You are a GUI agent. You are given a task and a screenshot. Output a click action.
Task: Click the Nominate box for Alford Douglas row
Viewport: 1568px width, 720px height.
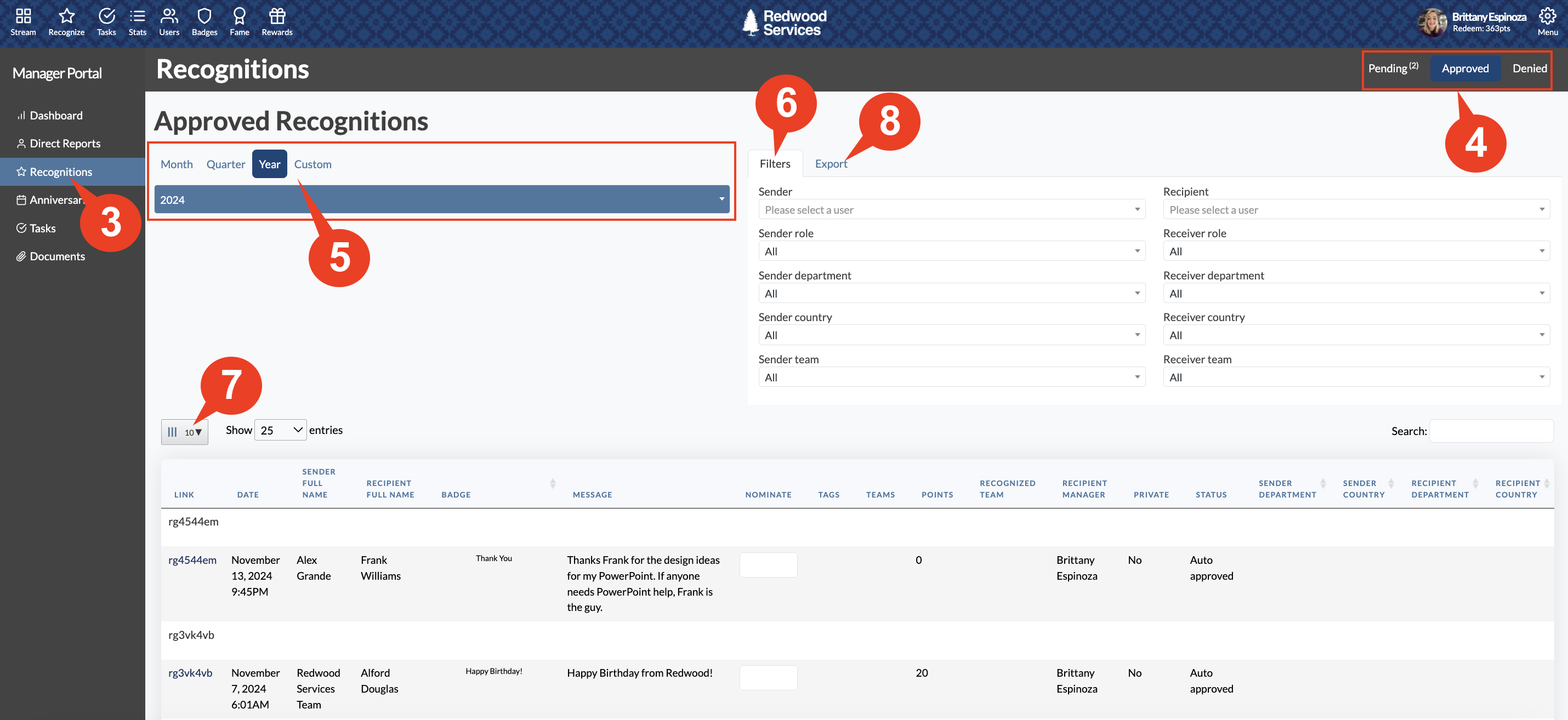tap(768, 677)
